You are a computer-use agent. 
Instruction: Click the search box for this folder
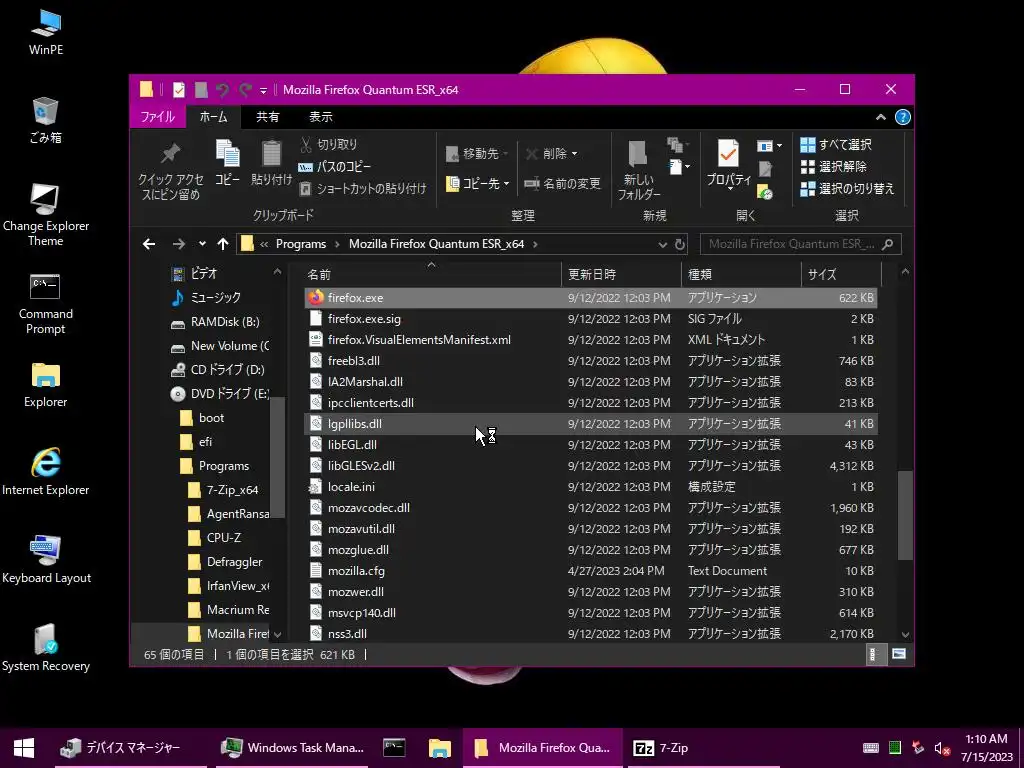pos(800,244)
